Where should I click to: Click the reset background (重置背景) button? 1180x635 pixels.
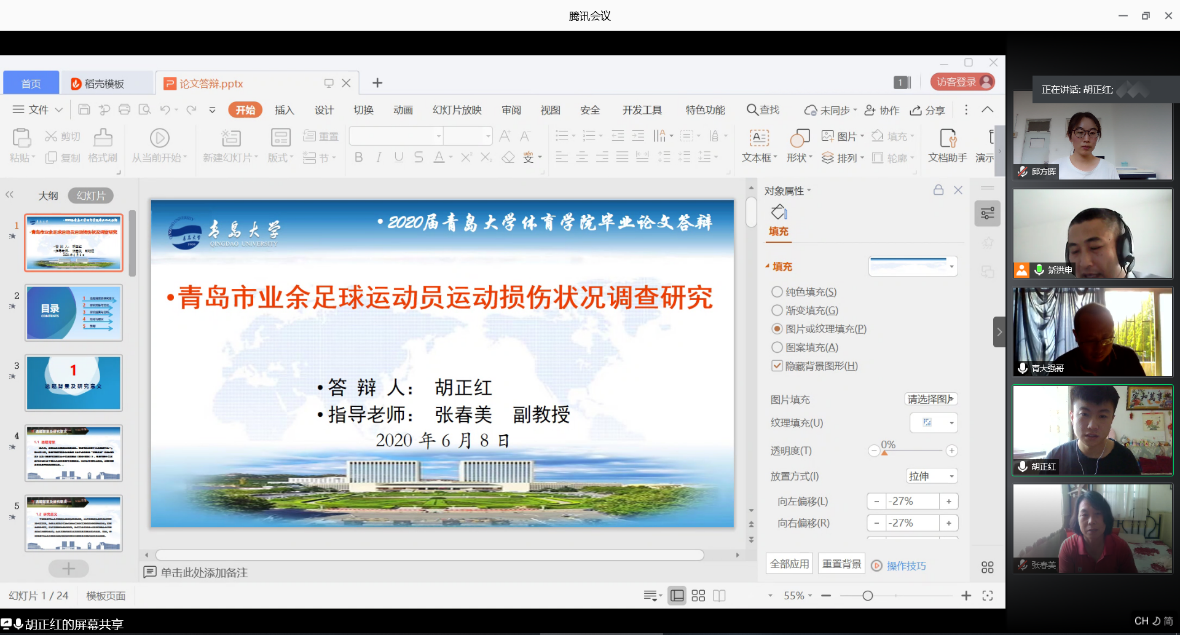tap(841, 564)
